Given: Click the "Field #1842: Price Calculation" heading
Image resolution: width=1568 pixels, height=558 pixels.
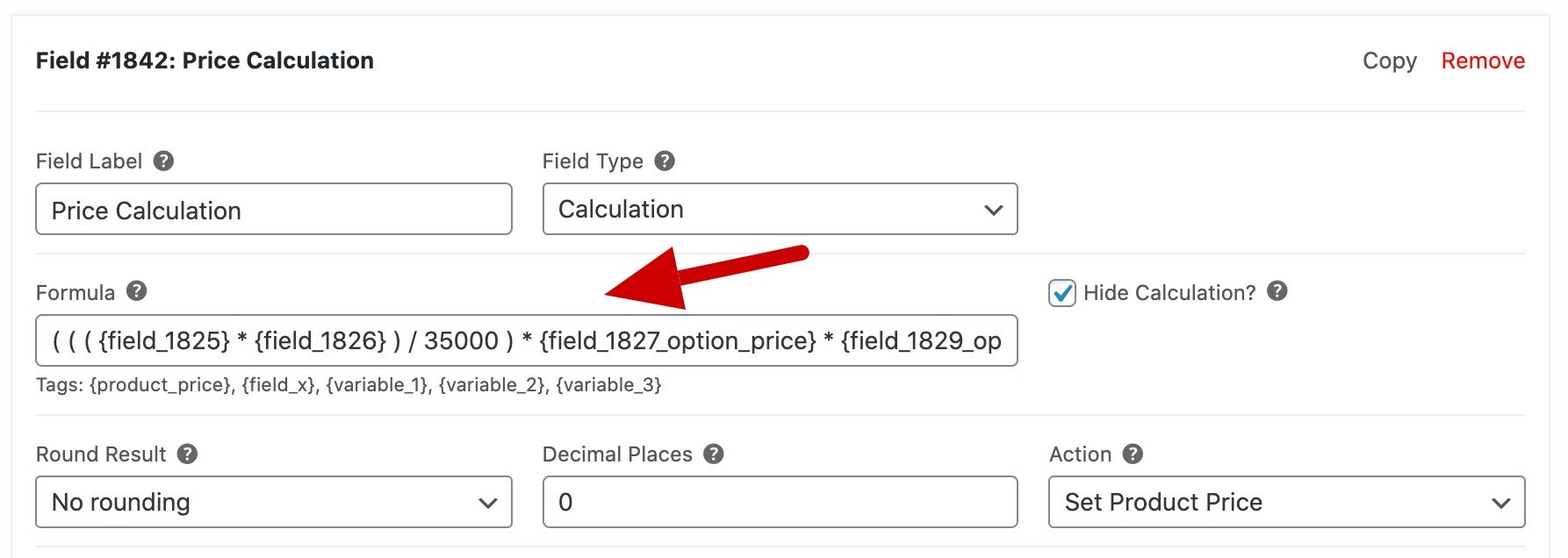Looking at the screenshot, I should tap(205, 61).
